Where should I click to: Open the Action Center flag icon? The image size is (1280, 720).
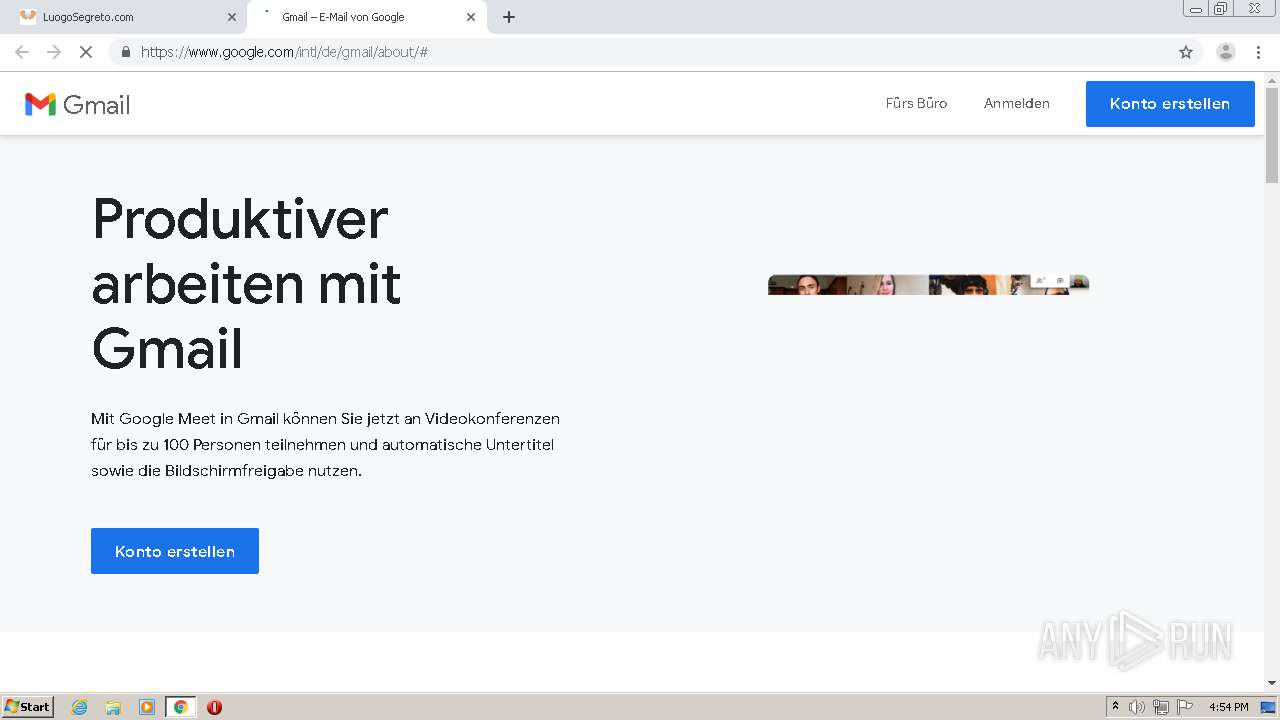(1185, 707)
